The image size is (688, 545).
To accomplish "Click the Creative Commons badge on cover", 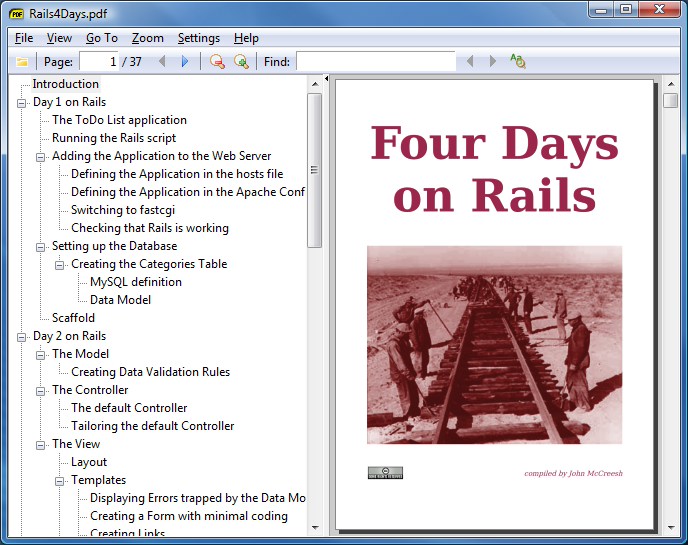I will click(385, 473).
